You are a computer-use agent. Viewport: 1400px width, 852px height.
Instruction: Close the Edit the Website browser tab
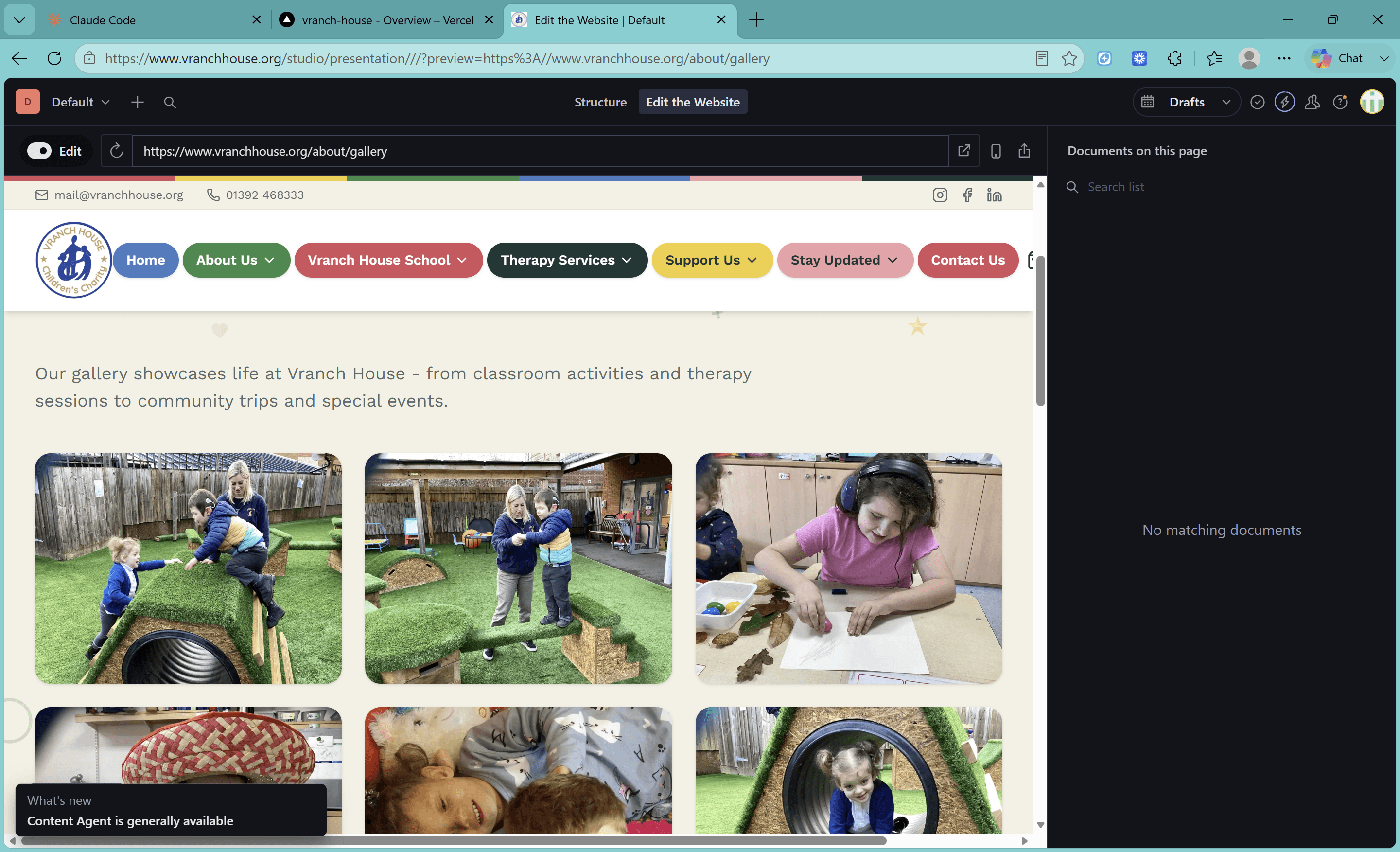[x=721, y=20]
